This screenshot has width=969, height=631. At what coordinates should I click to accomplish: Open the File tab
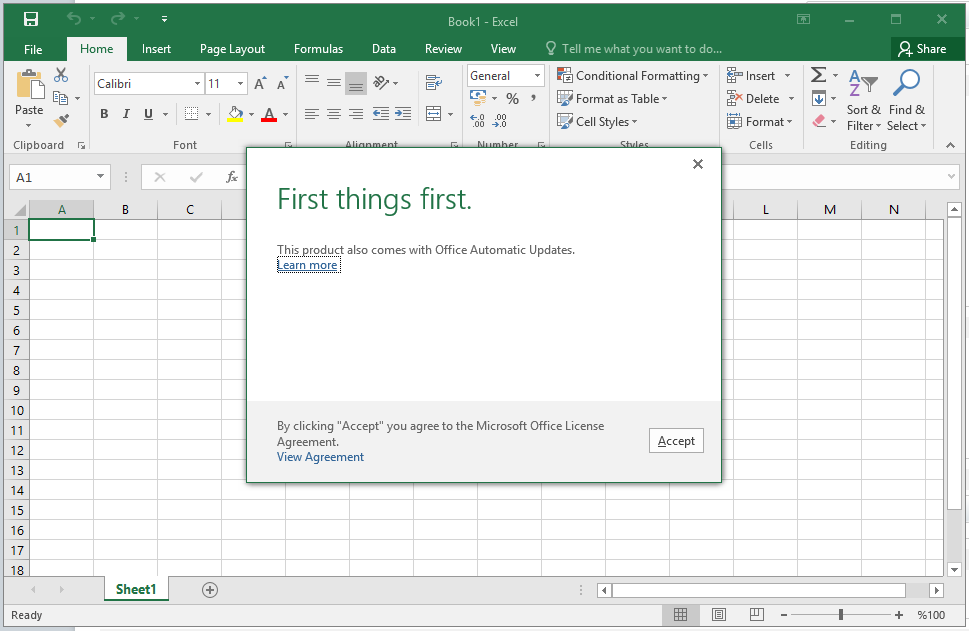pyautogui.click(x=33, y=49)
